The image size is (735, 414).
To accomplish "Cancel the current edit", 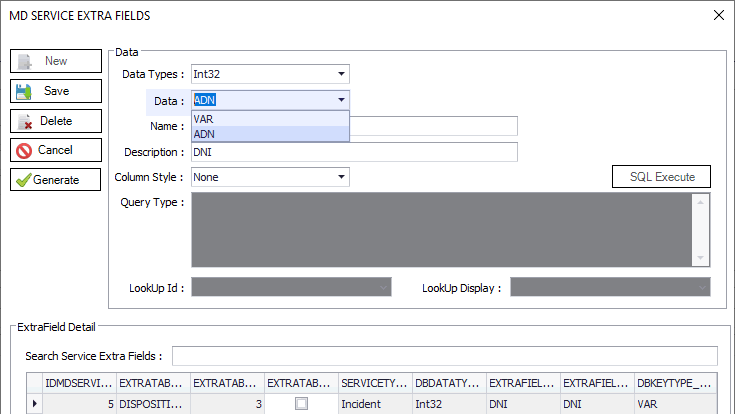I will [56, 150].
